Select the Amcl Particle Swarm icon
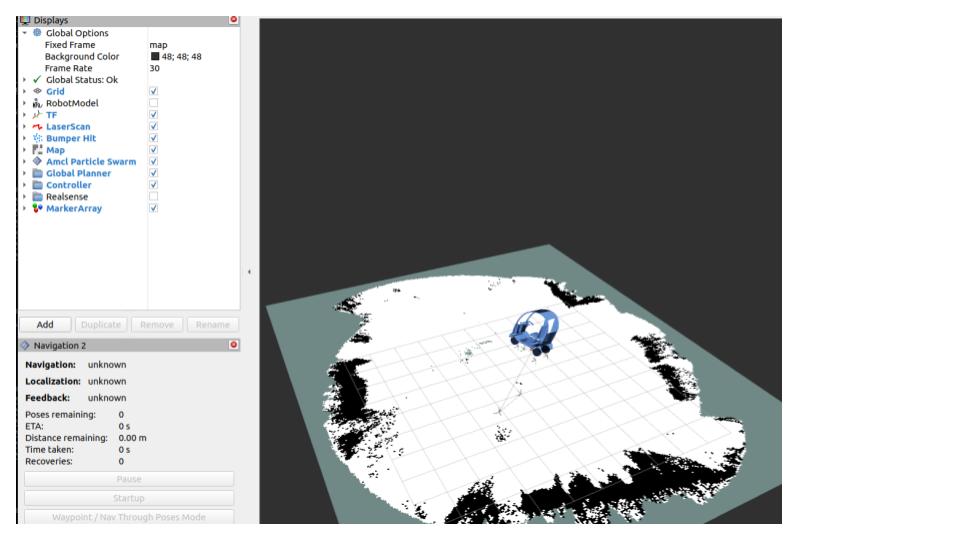The height and width of the screenshot is (540, 960). [37, 161]
